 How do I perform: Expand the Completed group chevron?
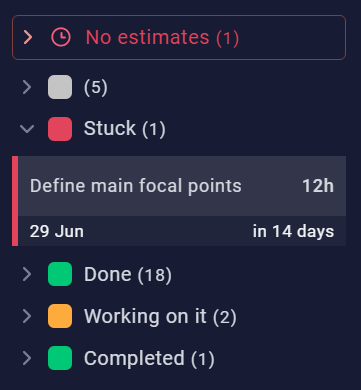27,358
